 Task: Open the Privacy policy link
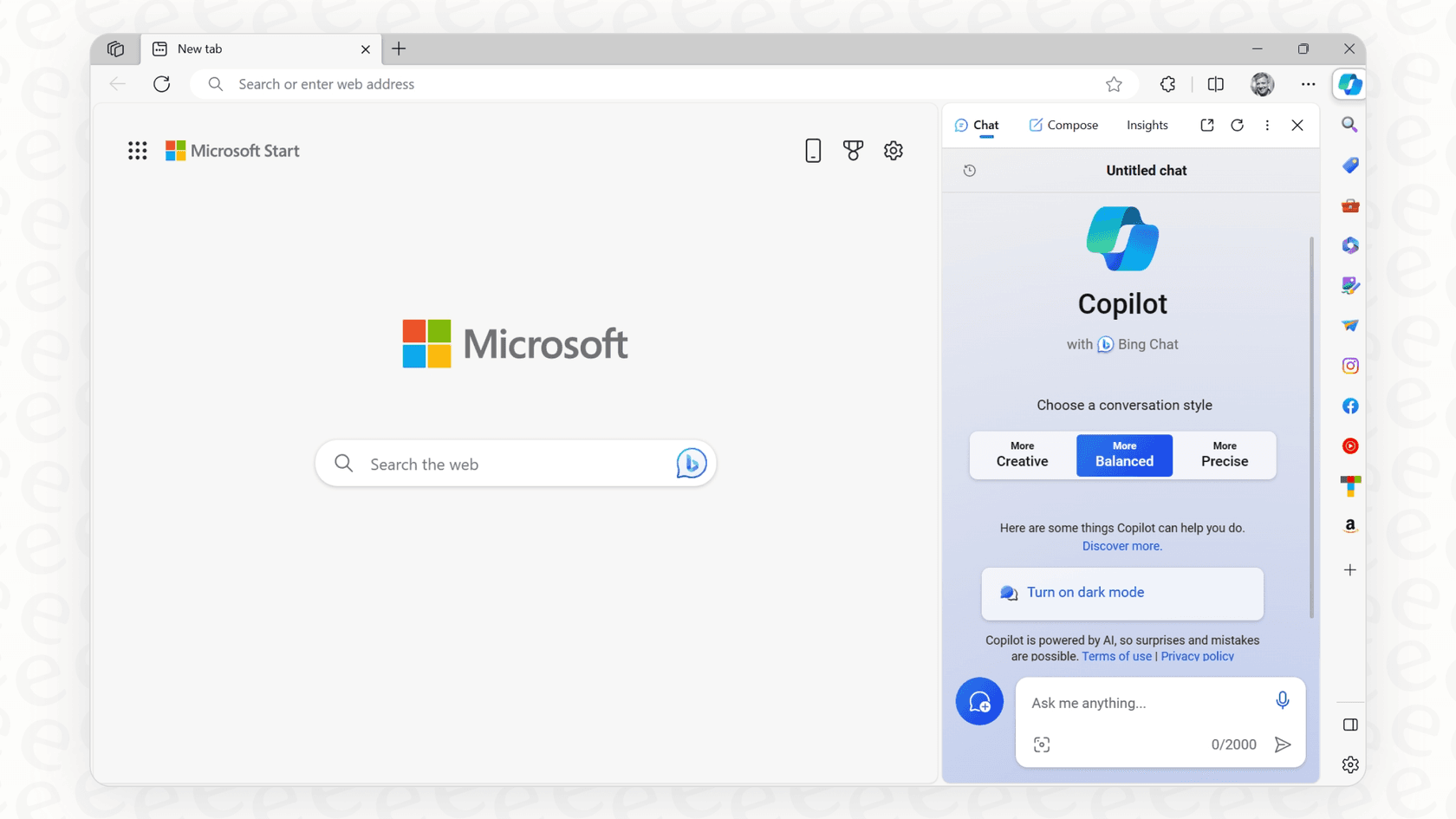coord(1197,656)
